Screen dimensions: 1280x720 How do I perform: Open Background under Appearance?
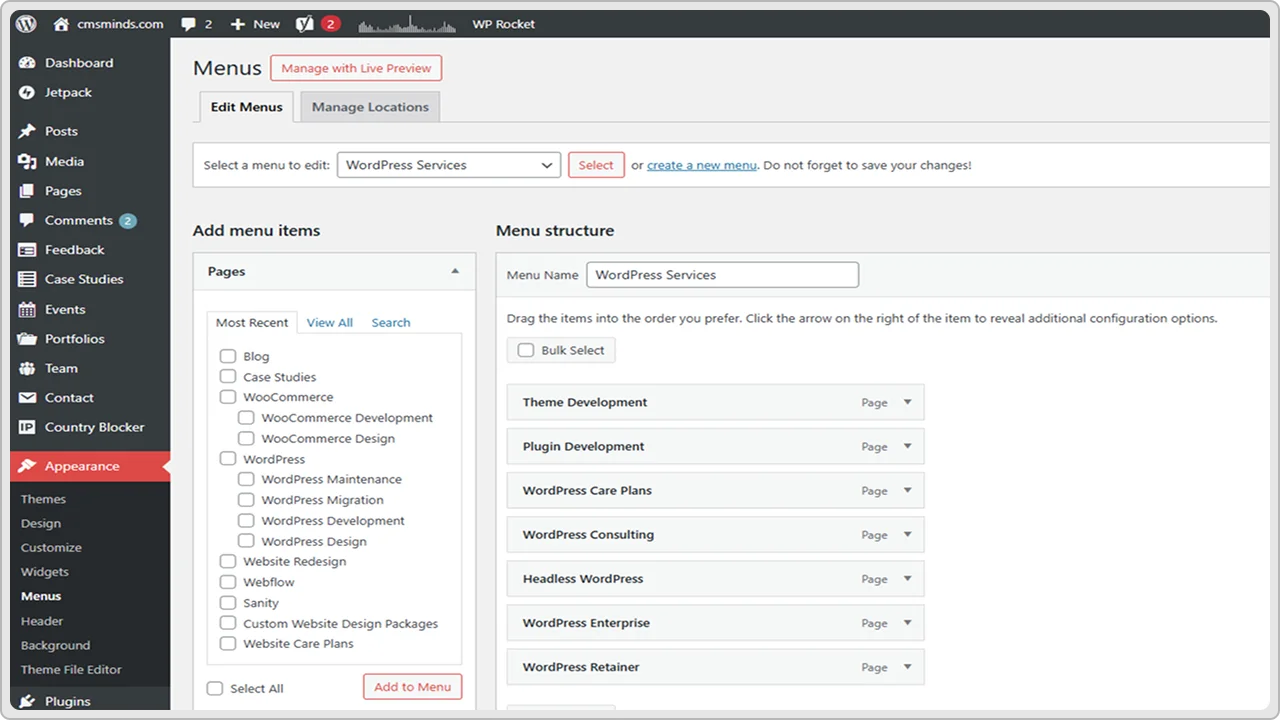[55, 645]
